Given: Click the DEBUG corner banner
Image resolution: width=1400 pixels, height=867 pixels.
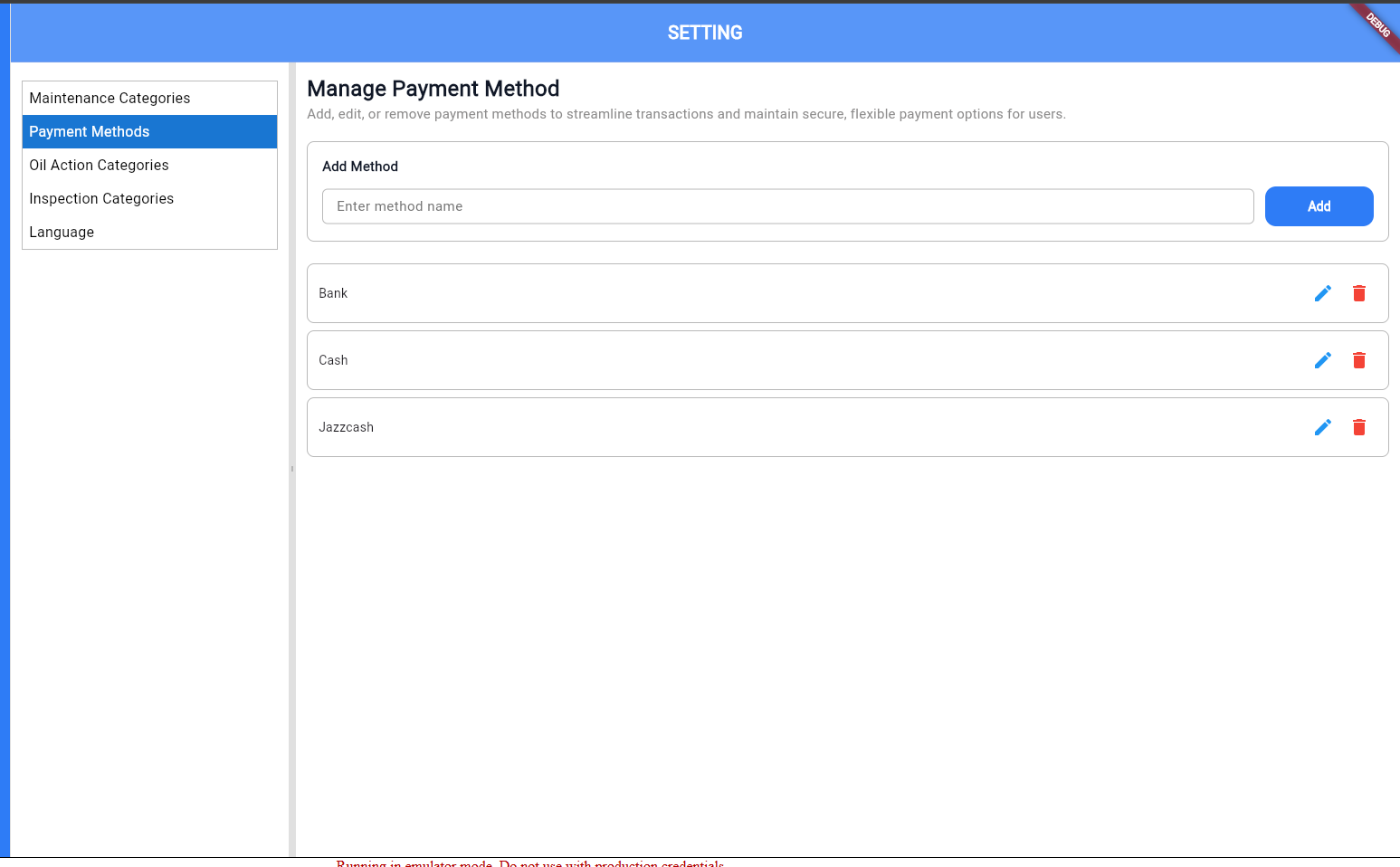Looking at the screenshot, I should point(1378,24).
